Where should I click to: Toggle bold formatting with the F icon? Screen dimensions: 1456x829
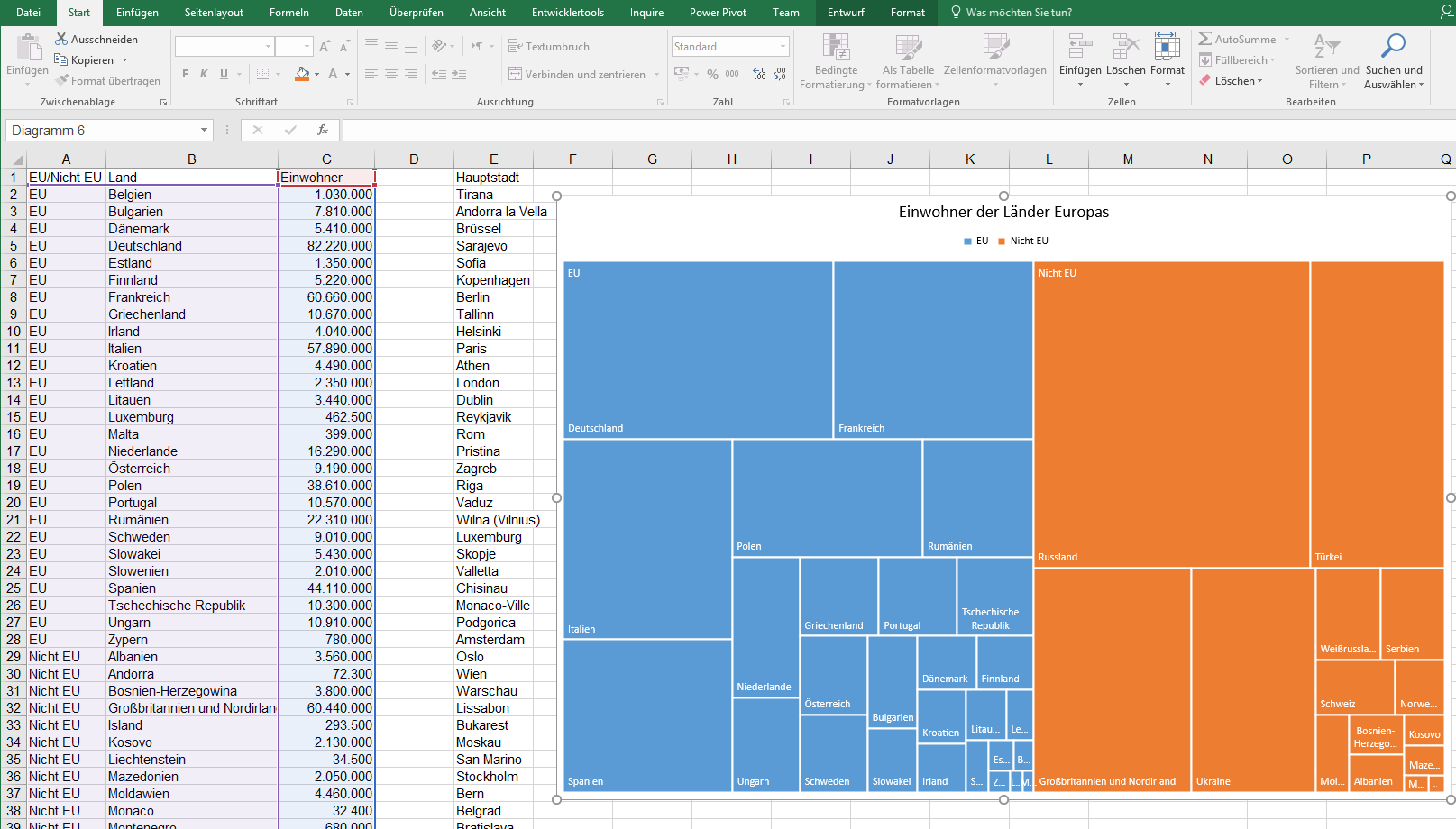tap(185, 74)
